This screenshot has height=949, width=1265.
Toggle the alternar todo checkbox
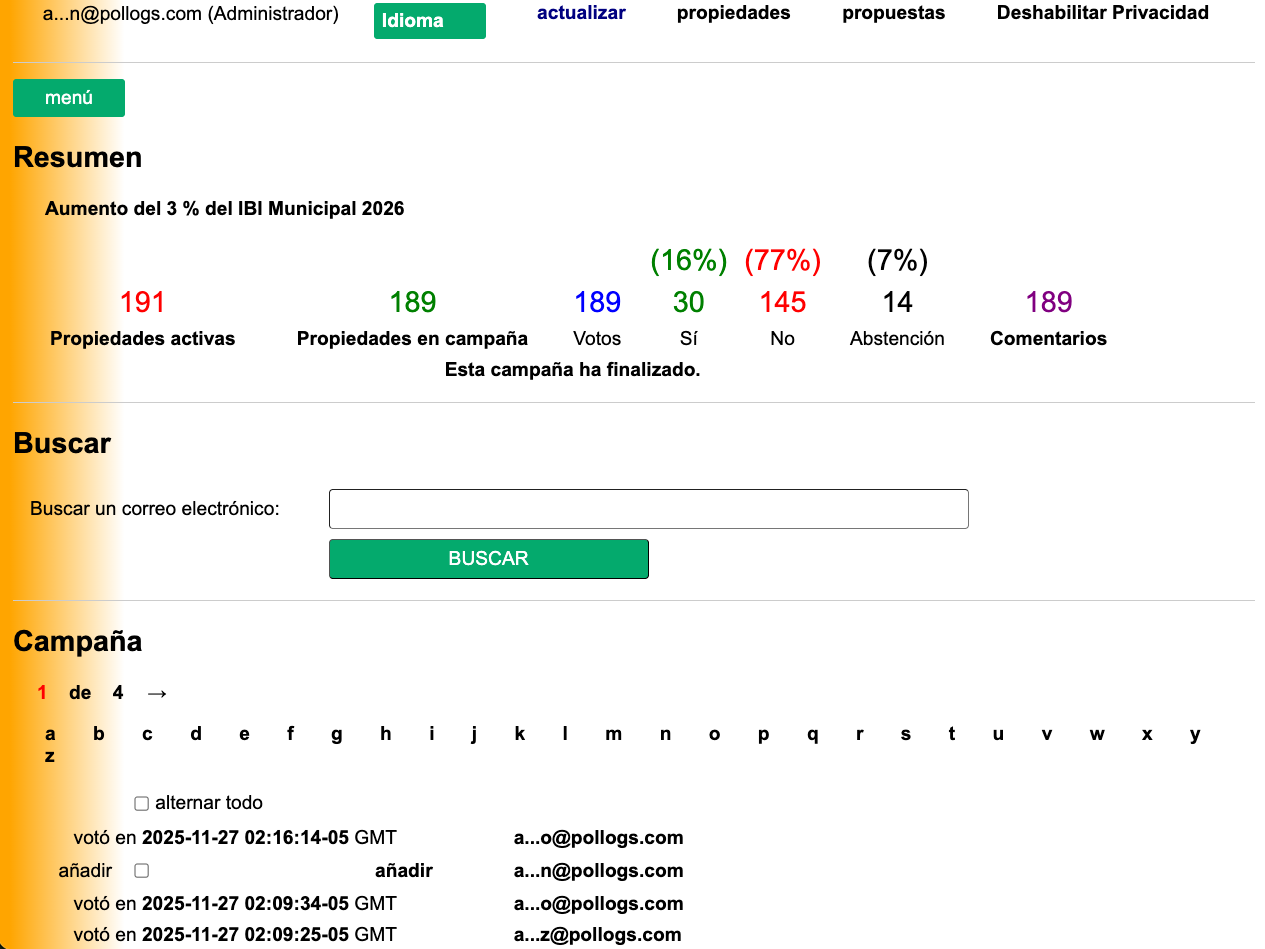[x=141, y=802]
